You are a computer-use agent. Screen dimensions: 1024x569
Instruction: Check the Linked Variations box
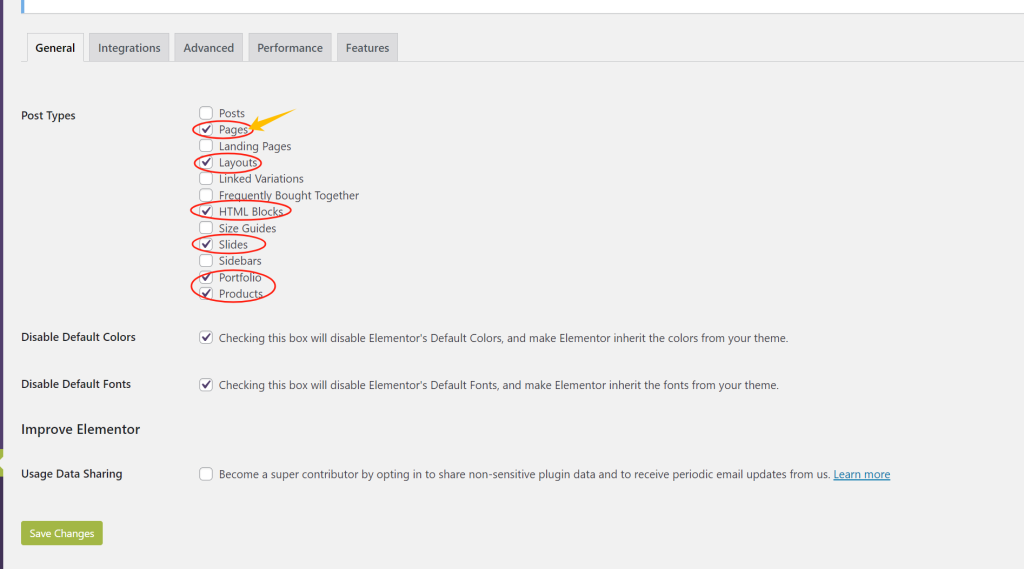[206, 179]
